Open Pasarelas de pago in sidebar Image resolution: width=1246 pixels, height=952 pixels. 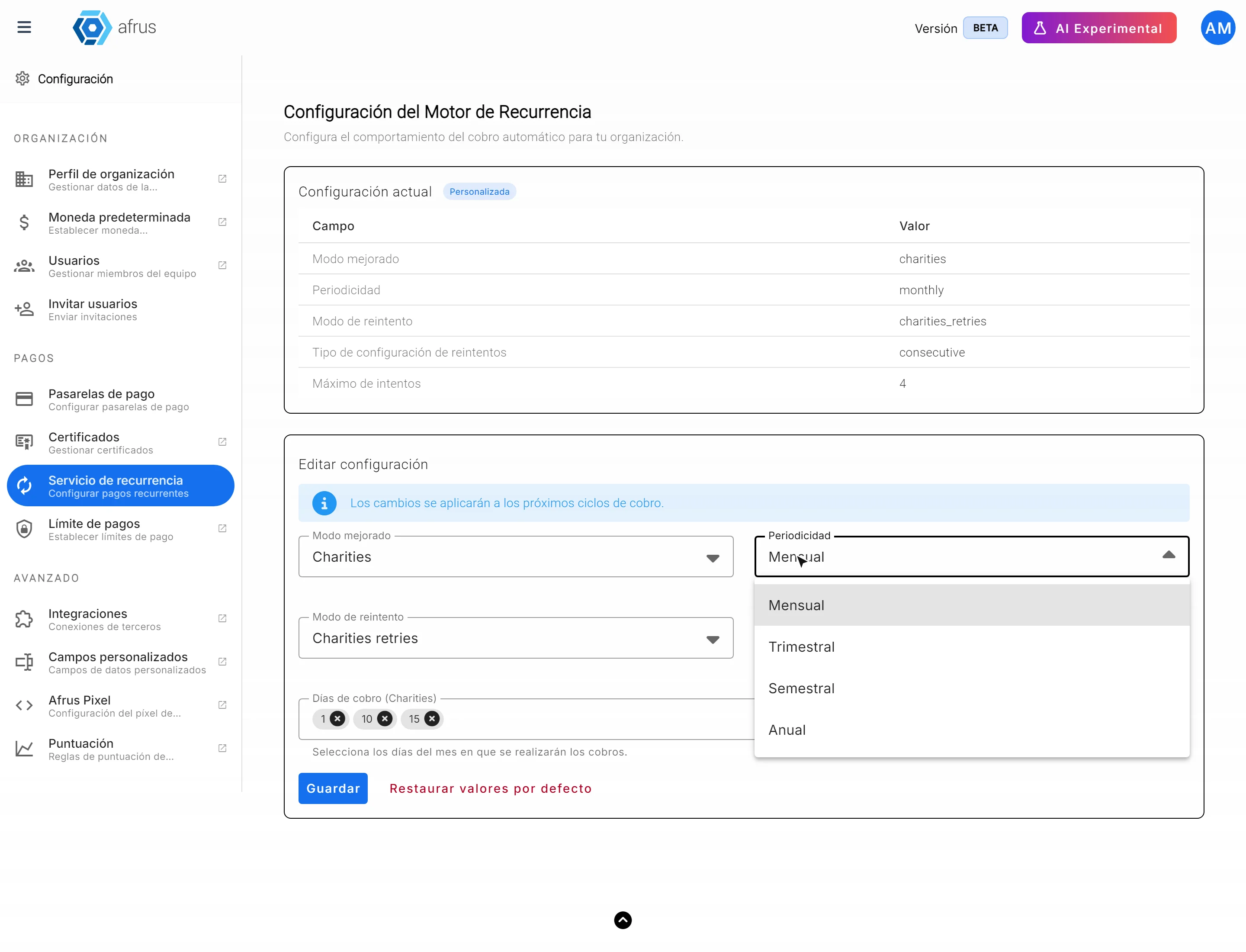pos(120,399)
